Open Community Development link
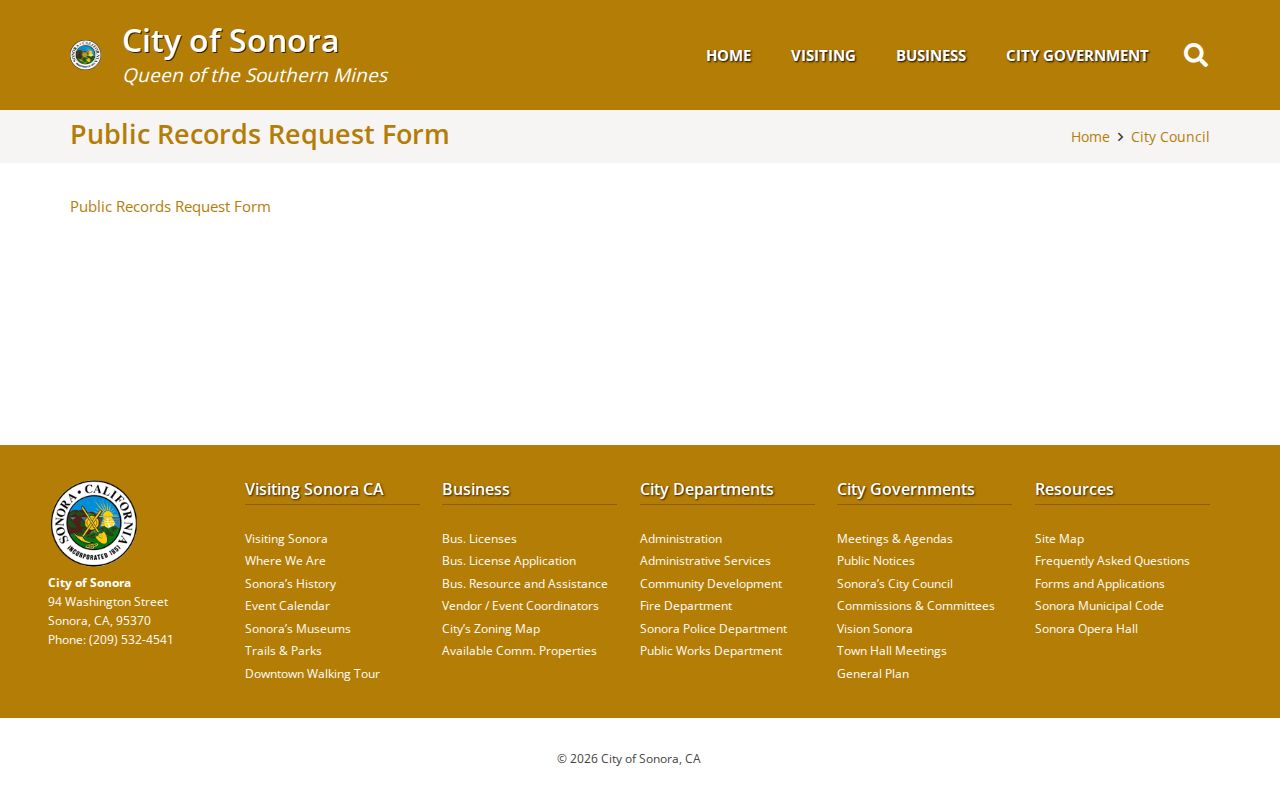This screenshot has height=800, width=1280. tap(711, 584)
